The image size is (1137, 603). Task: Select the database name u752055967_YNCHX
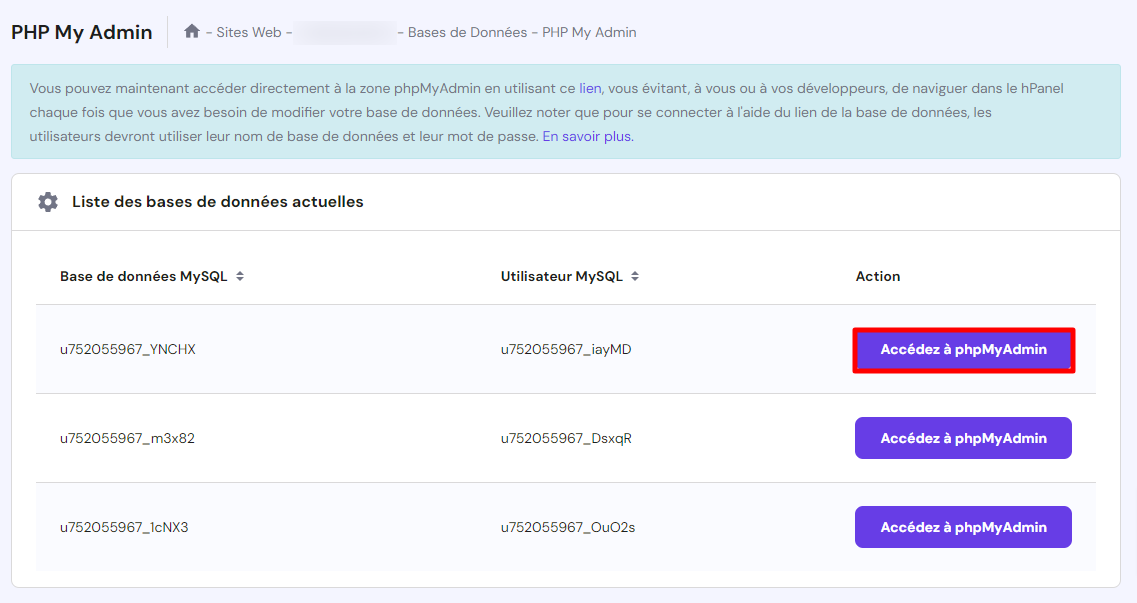(126, 349)
